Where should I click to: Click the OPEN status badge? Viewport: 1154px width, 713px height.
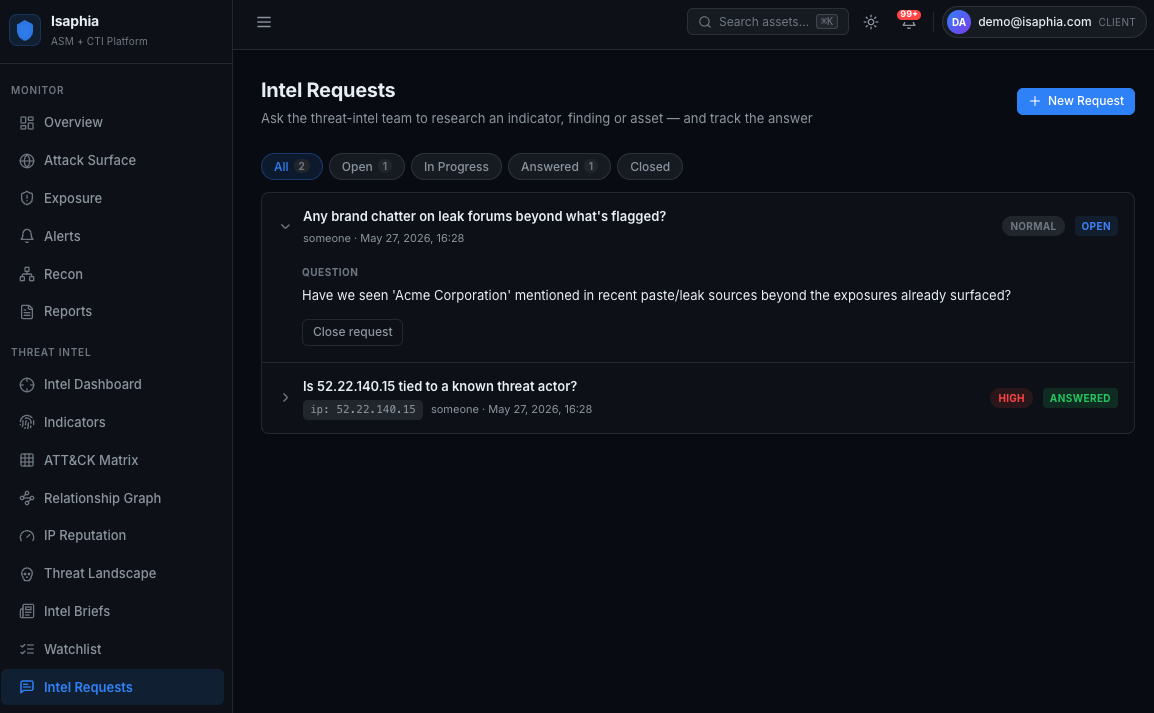1095,227
